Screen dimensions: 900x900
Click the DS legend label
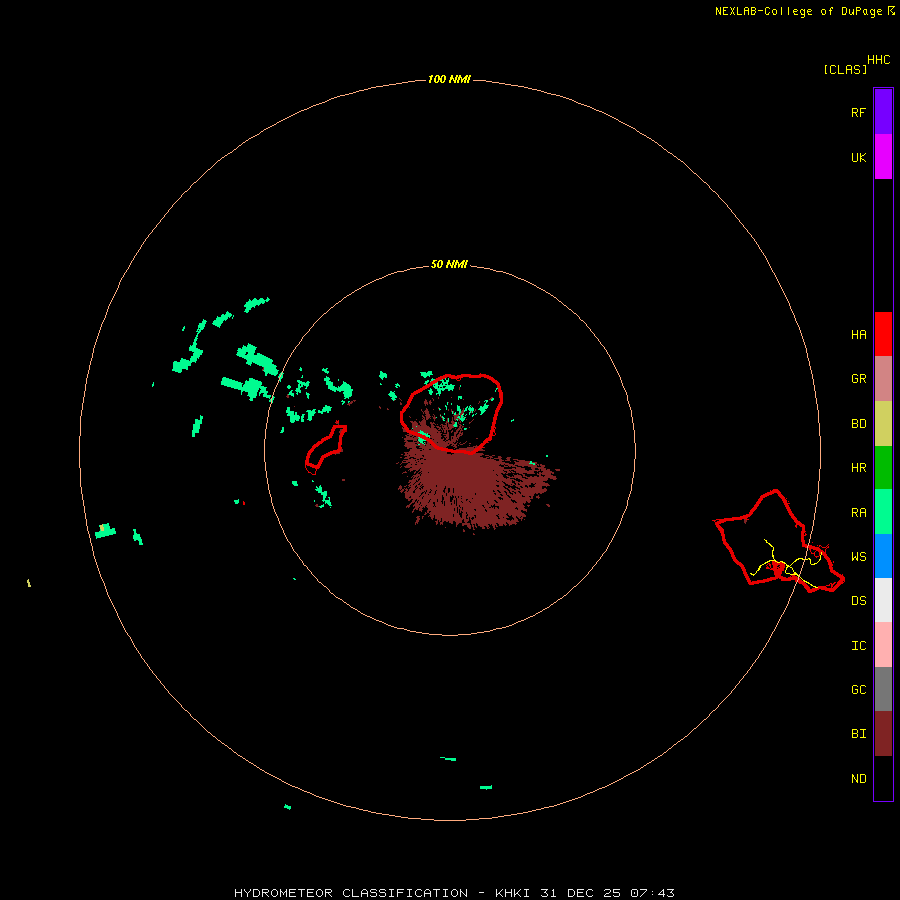pyautogui.click(x=858, y=601)
